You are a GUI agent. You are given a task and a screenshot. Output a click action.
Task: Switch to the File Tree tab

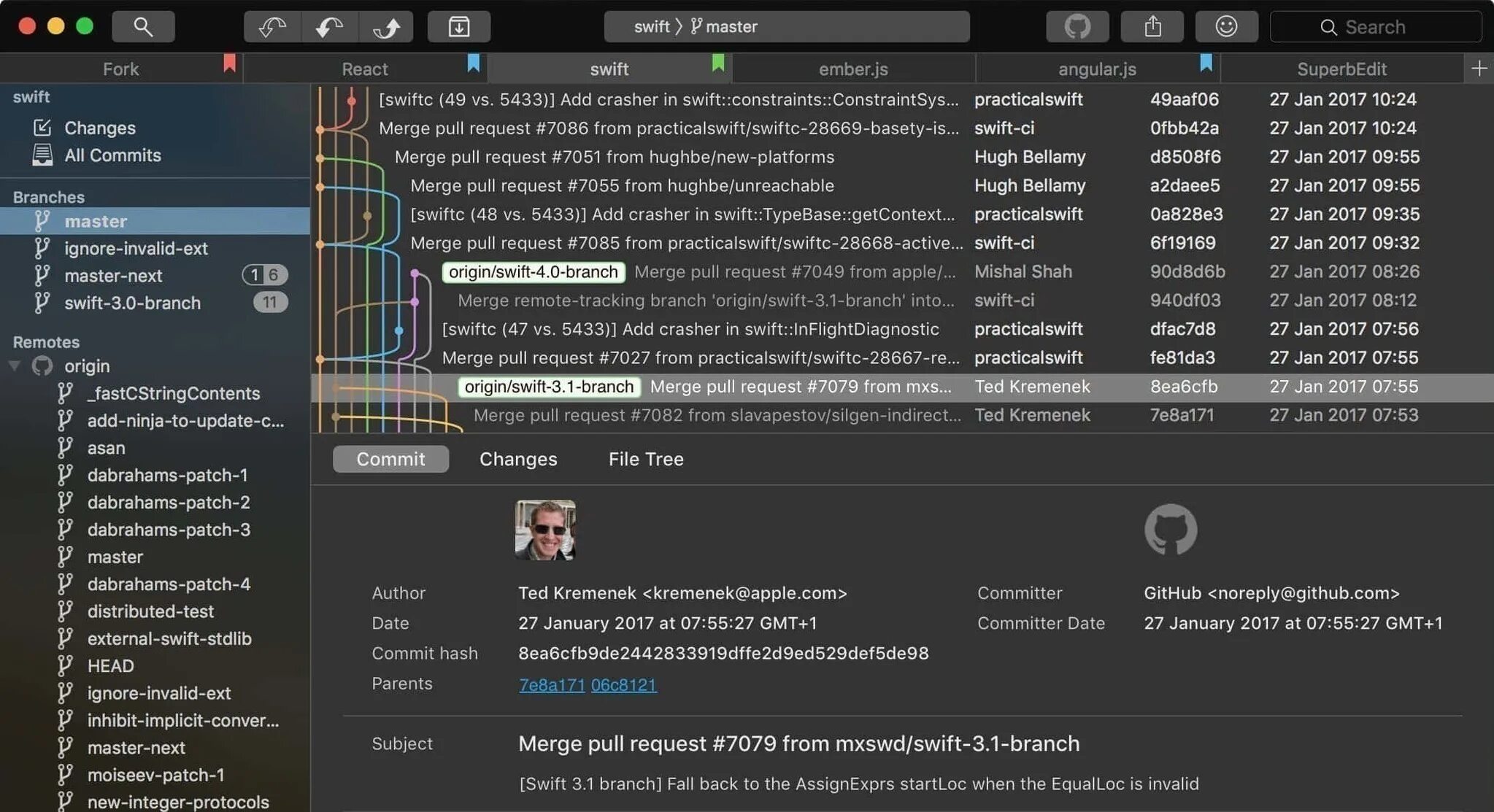click(645, 459)
